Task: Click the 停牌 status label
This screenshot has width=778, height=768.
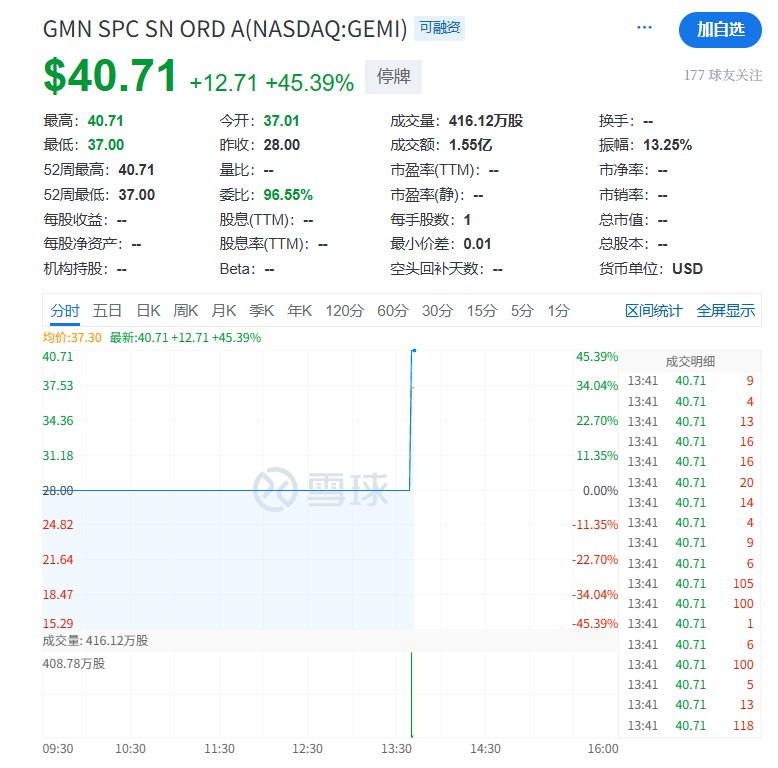Action: pyautogui.click(x=393, y=77)
